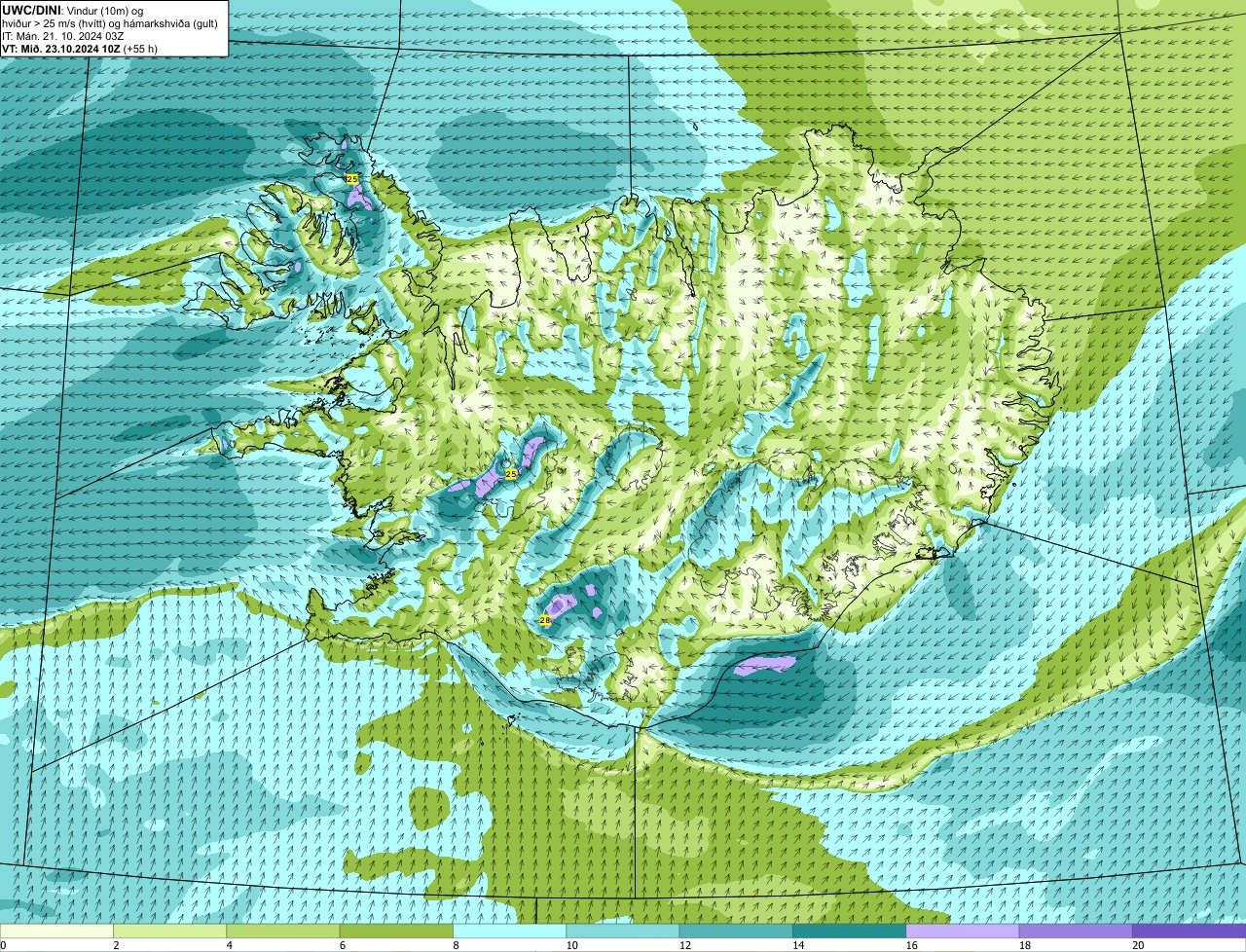
Task: Click the 'UWC/DINI' title text
Action: pos(31,10)
